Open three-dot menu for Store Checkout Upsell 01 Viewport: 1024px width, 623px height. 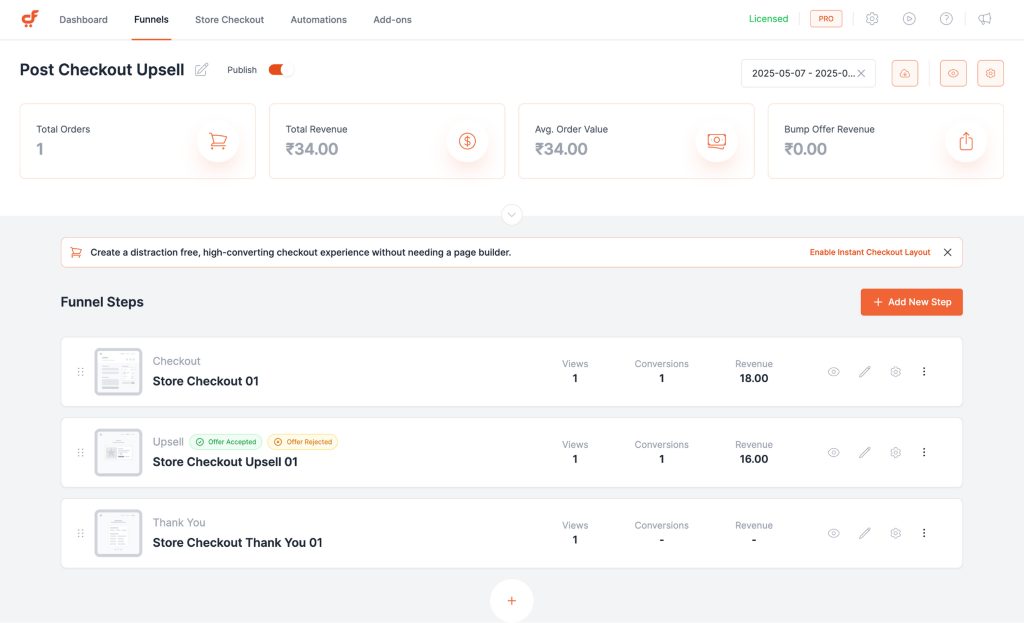924,452
